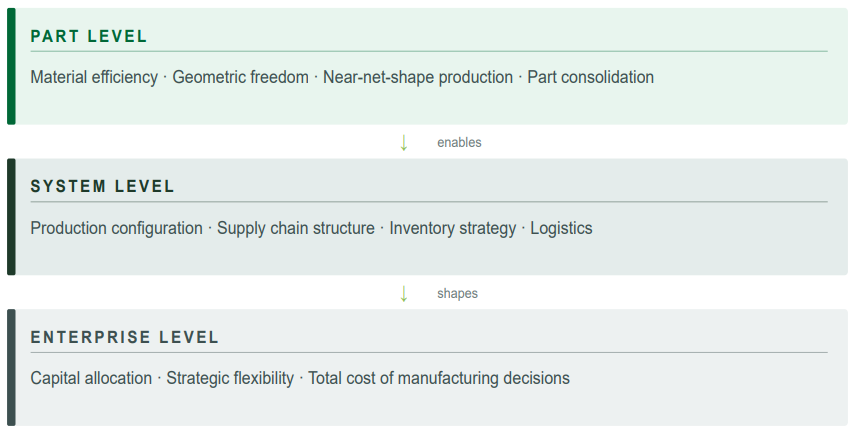Click the "Strategic flexibility" item

[x=230, y=378]
